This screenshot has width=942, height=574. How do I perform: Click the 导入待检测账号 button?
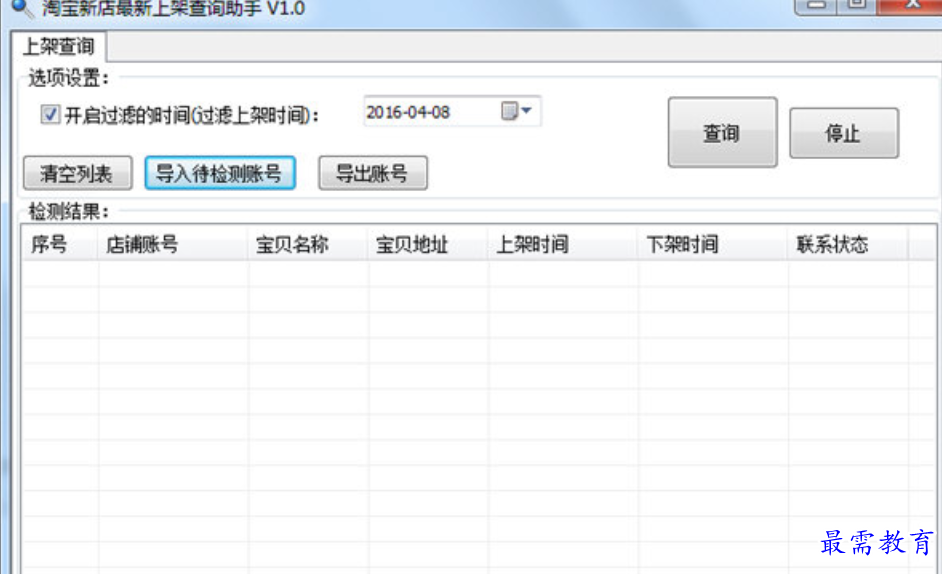click(220, 173)
